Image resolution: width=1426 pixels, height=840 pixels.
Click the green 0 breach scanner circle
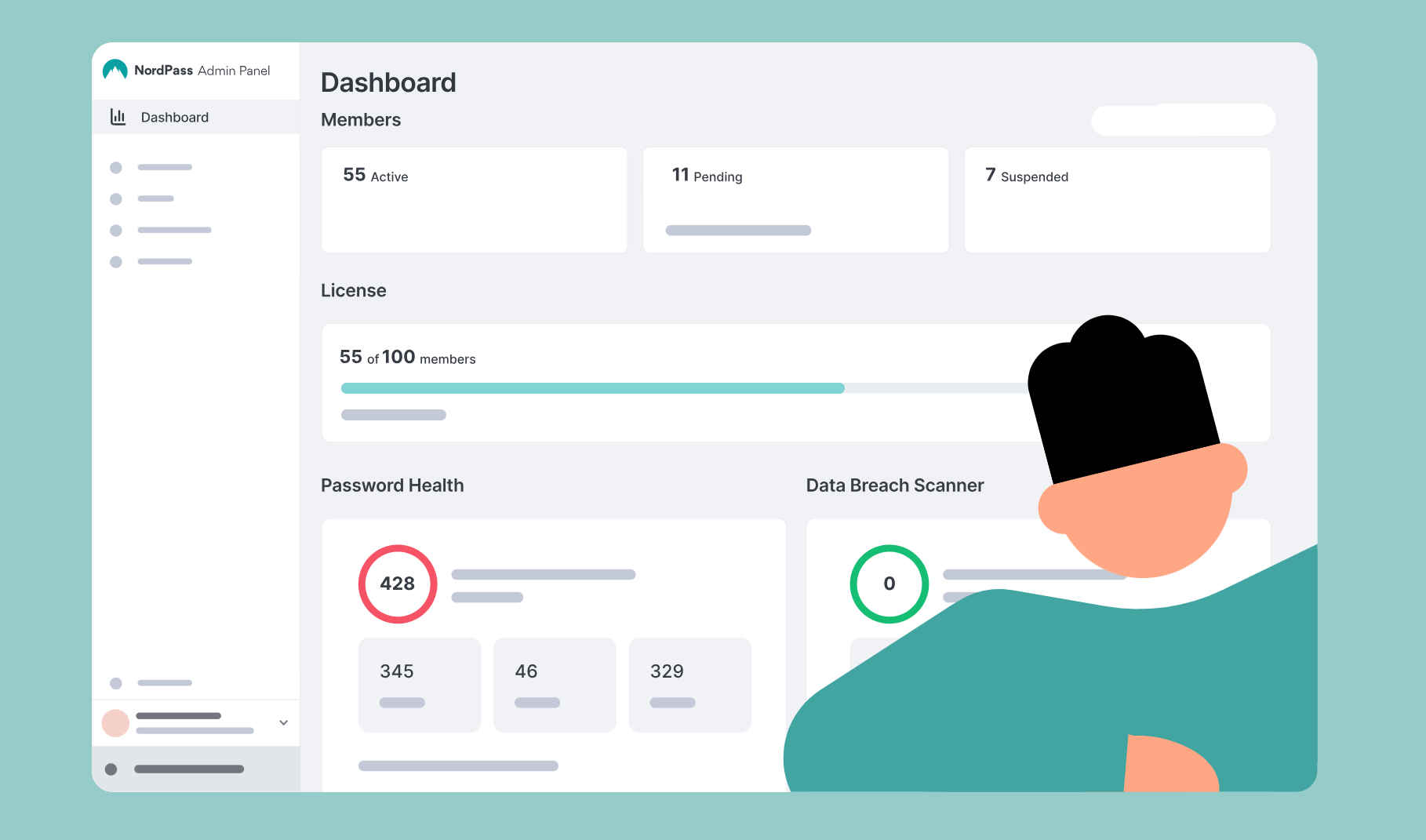889,584
